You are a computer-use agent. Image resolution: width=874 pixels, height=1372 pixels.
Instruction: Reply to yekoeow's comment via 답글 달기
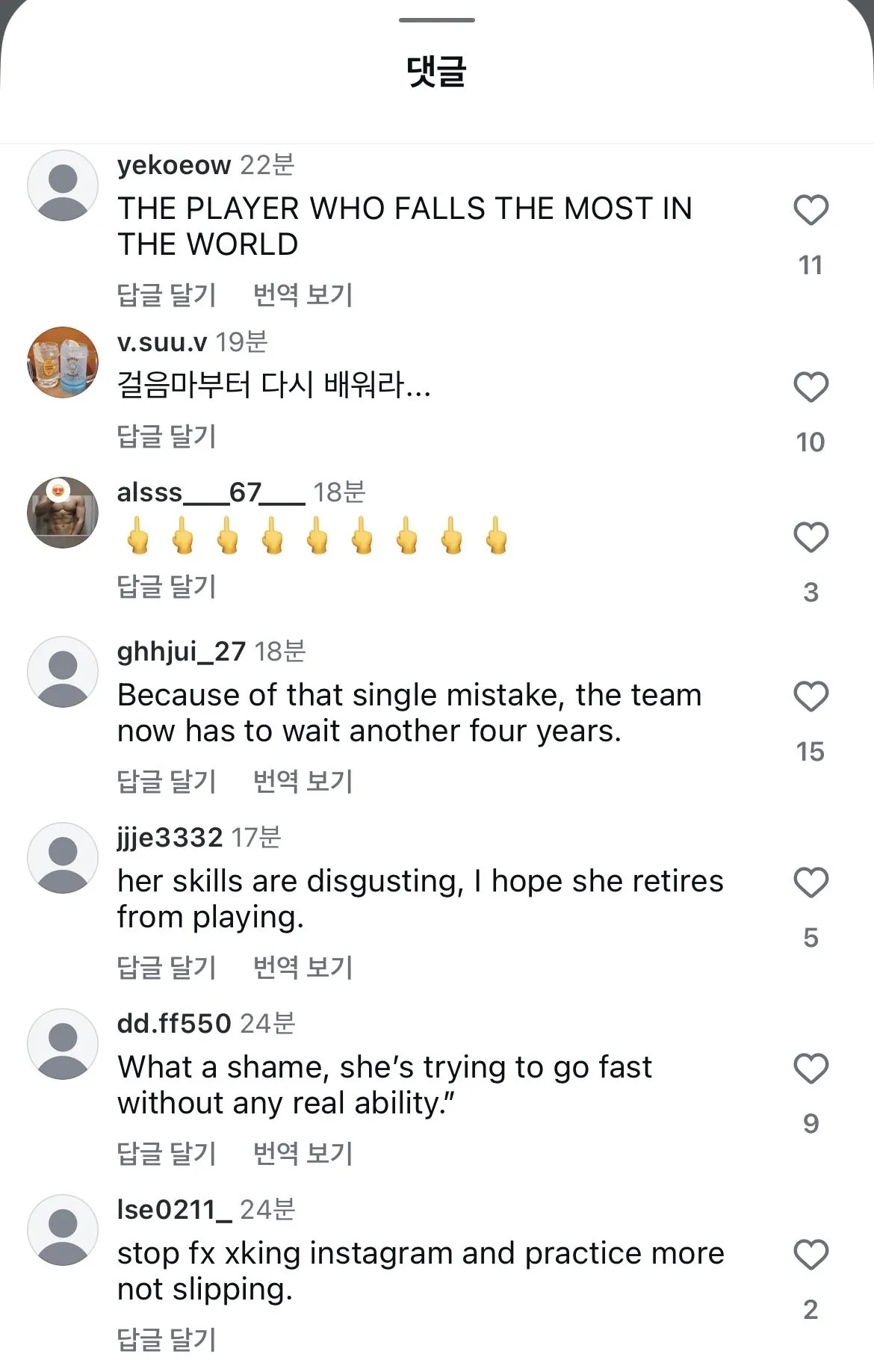[x=166, y=294]
